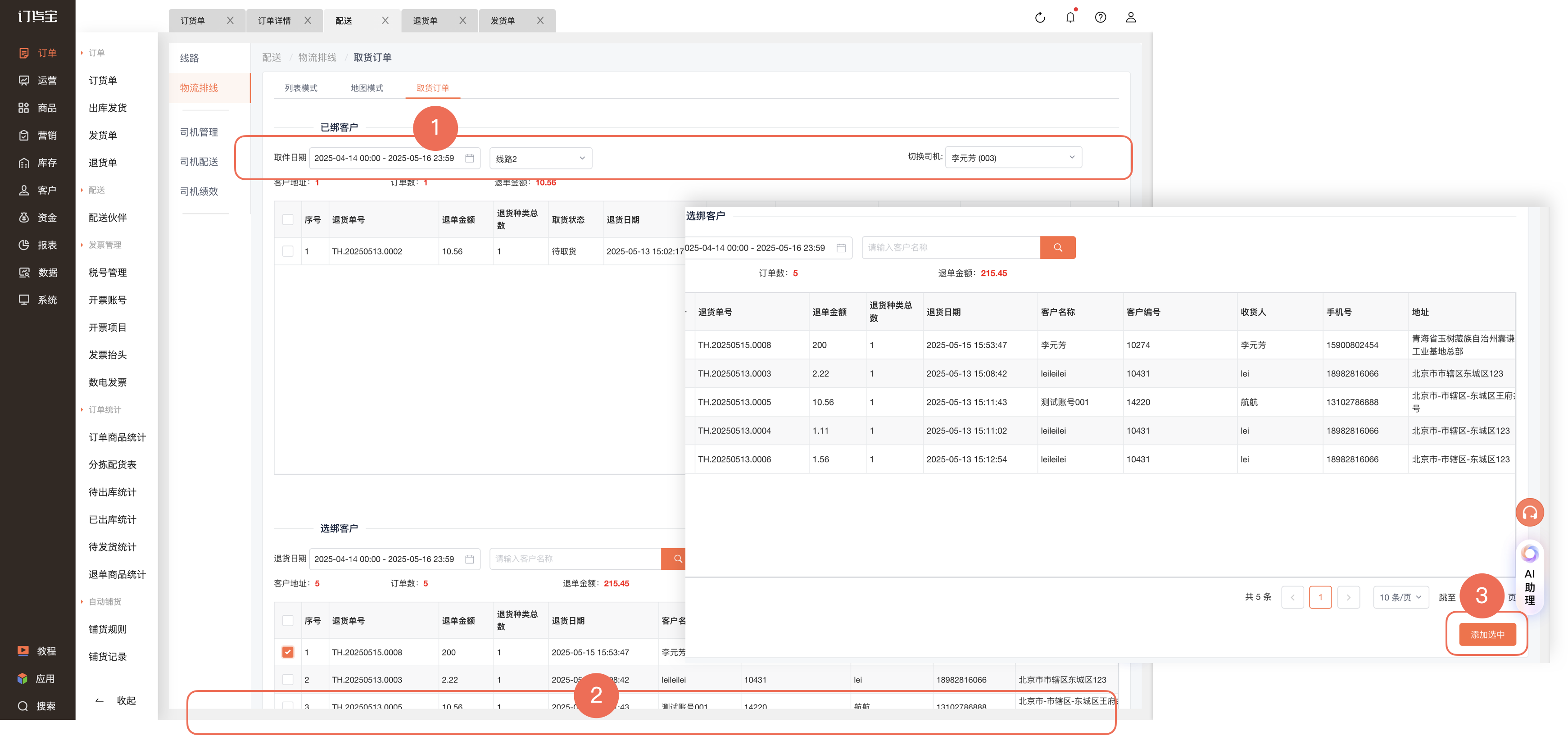Switch to the 地图模式 tab
Screen dimensions: 1568x736
pos(367,88)
